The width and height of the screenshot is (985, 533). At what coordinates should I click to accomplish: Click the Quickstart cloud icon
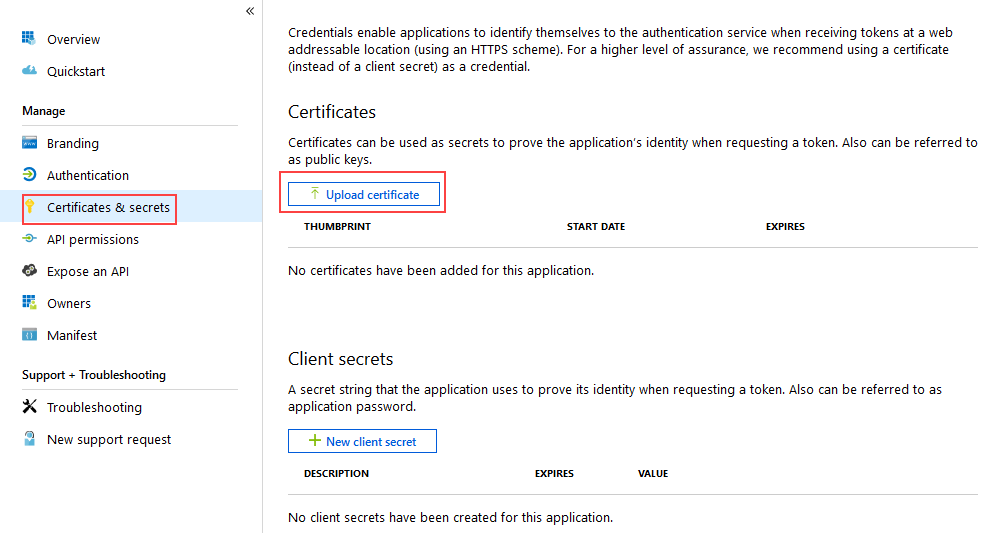click(x=30, y=71)
